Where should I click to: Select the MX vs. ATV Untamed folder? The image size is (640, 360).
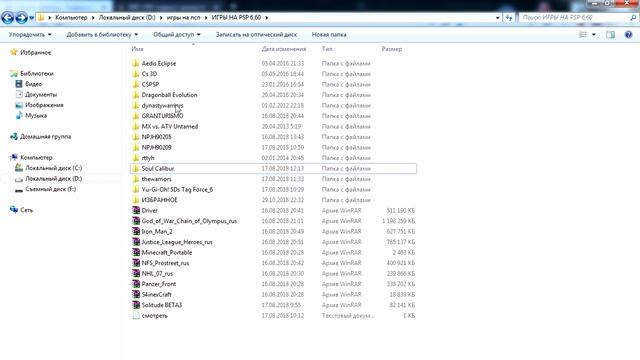(x=169, y=127)
